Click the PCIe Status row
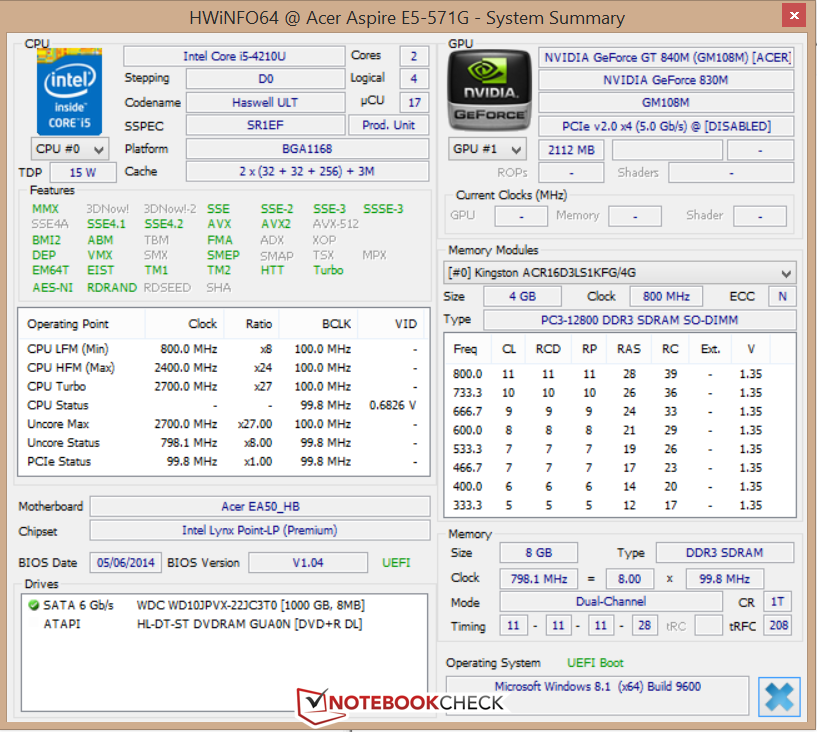 tap(223, 462)
